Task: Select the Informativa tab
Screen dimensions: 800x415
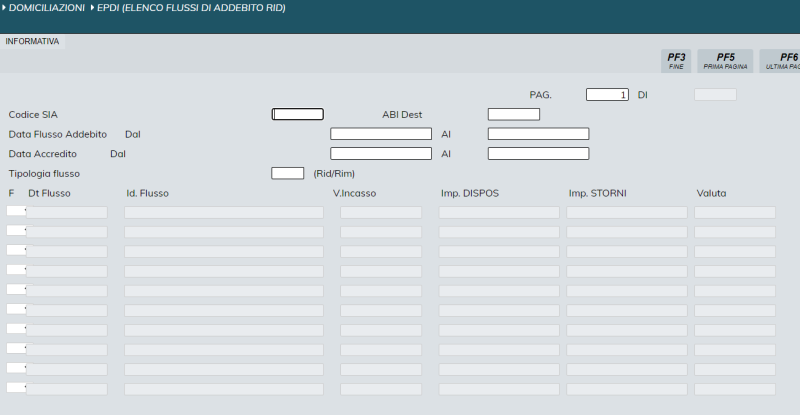Action: [x=32, y=42]
